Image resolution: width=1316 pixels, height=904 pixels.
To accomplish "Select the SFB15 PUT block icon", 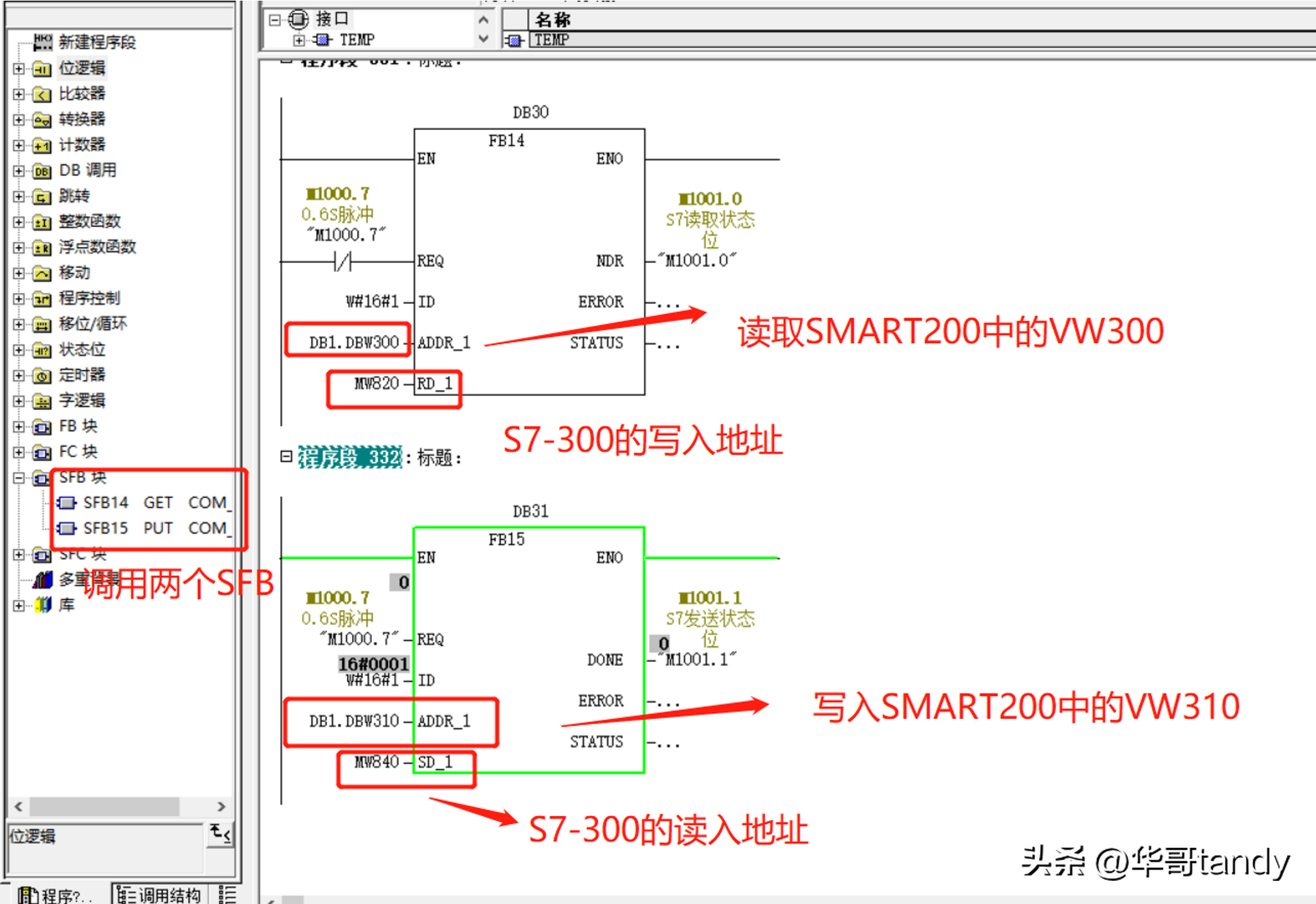I will pos(67,529).
